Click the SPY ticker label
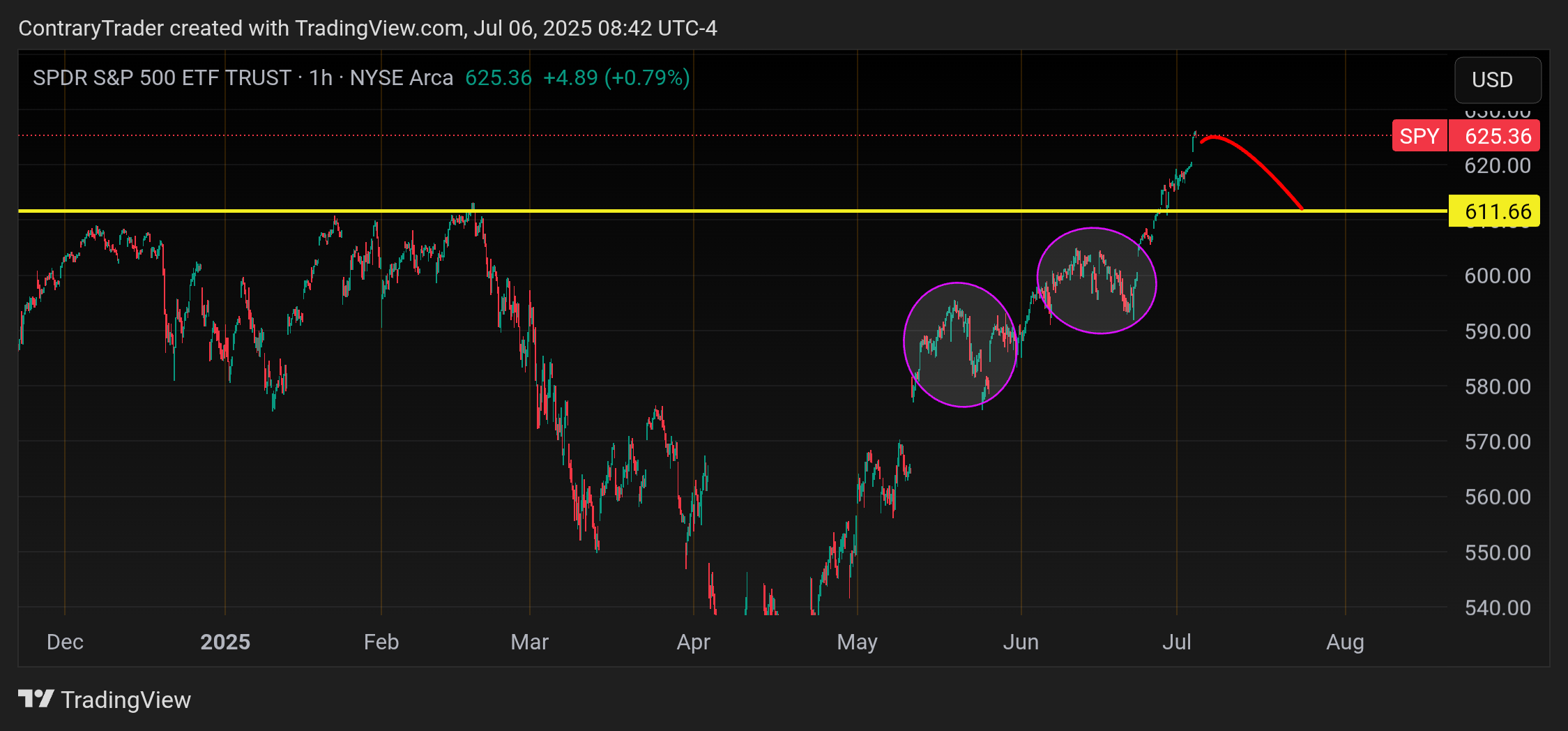The width and height of the screenshot is (1568, 731). tap(1419, 136)
